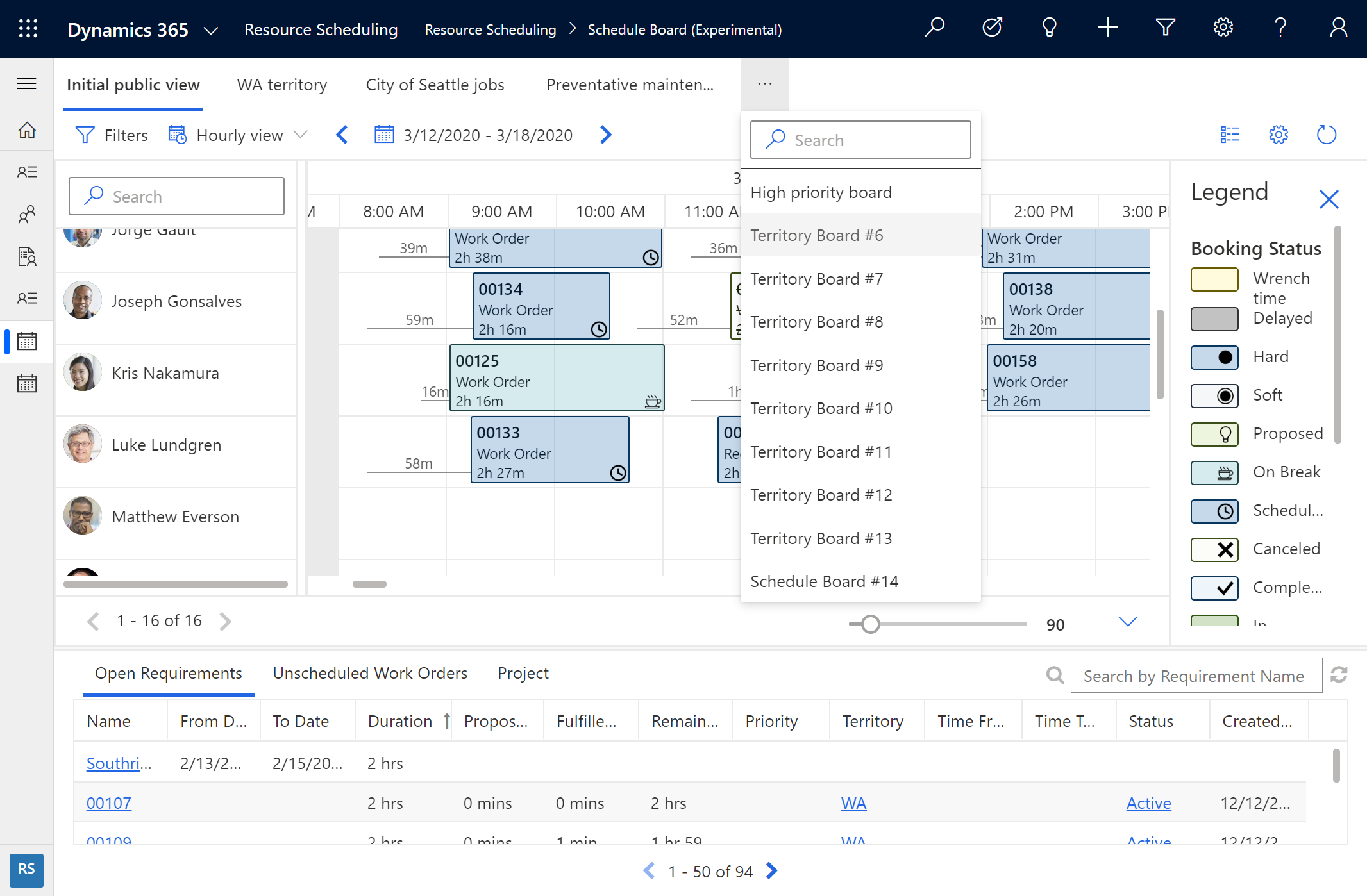Switch to the Unscheduled Work Orders tab

coord(370,672)
